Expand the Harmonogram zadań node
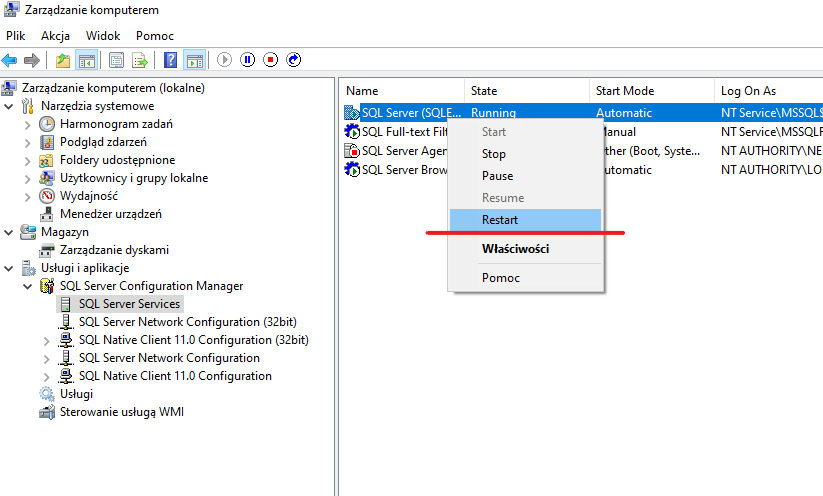Image resolution: width=823 pixels, height=496 pixels. pos(27,124)
